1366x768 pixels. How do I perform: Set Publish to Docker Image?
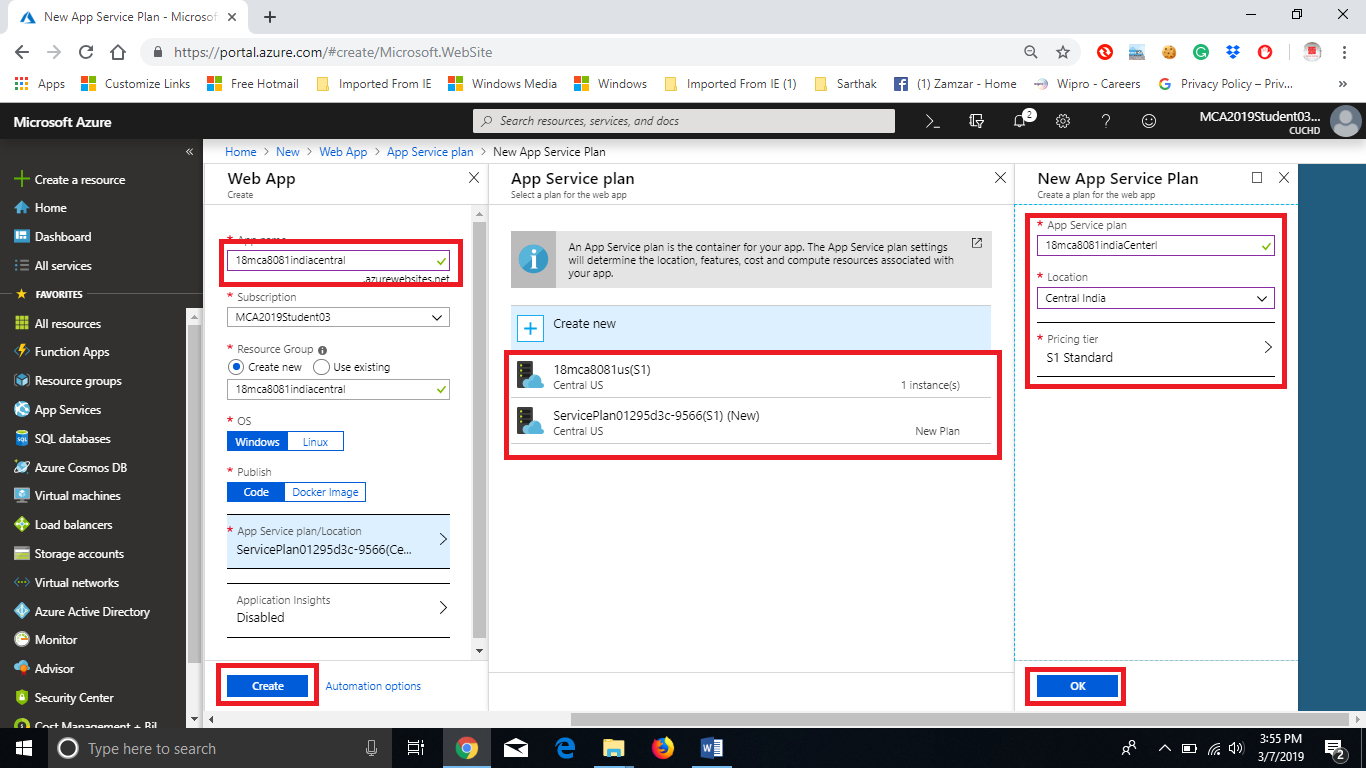325,492
